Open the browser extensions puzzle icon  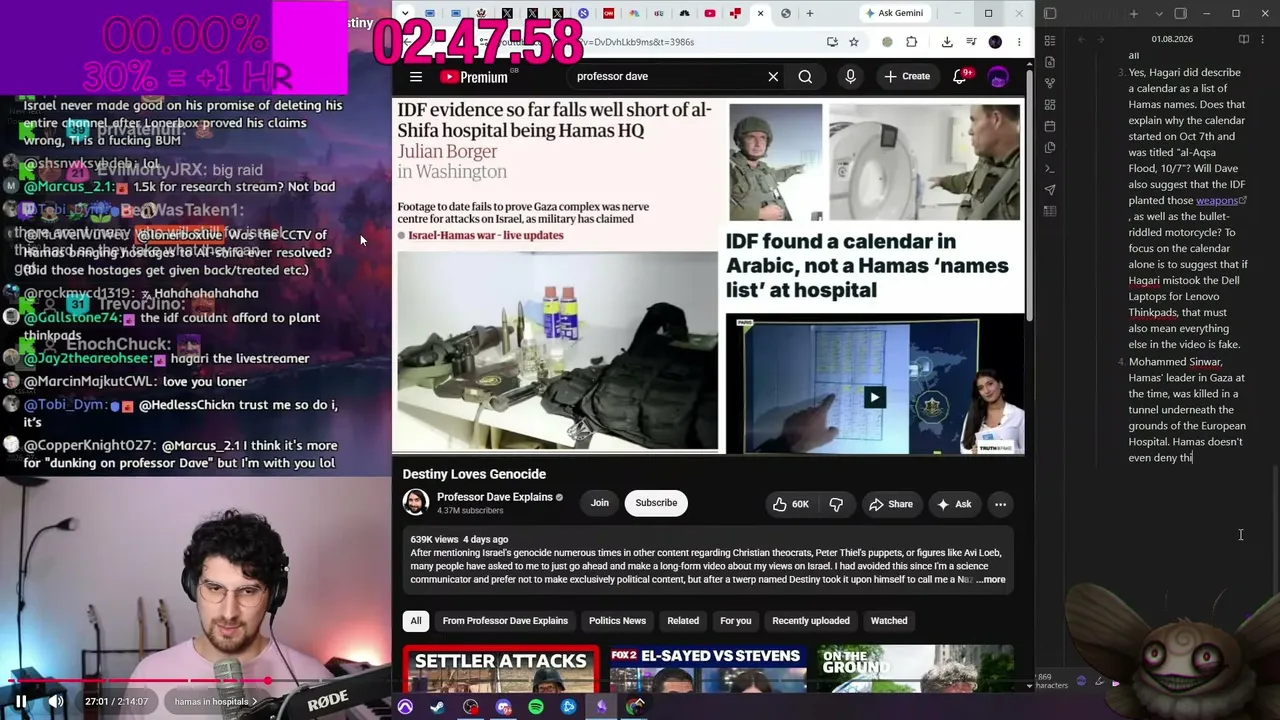(x=911, y=42)
